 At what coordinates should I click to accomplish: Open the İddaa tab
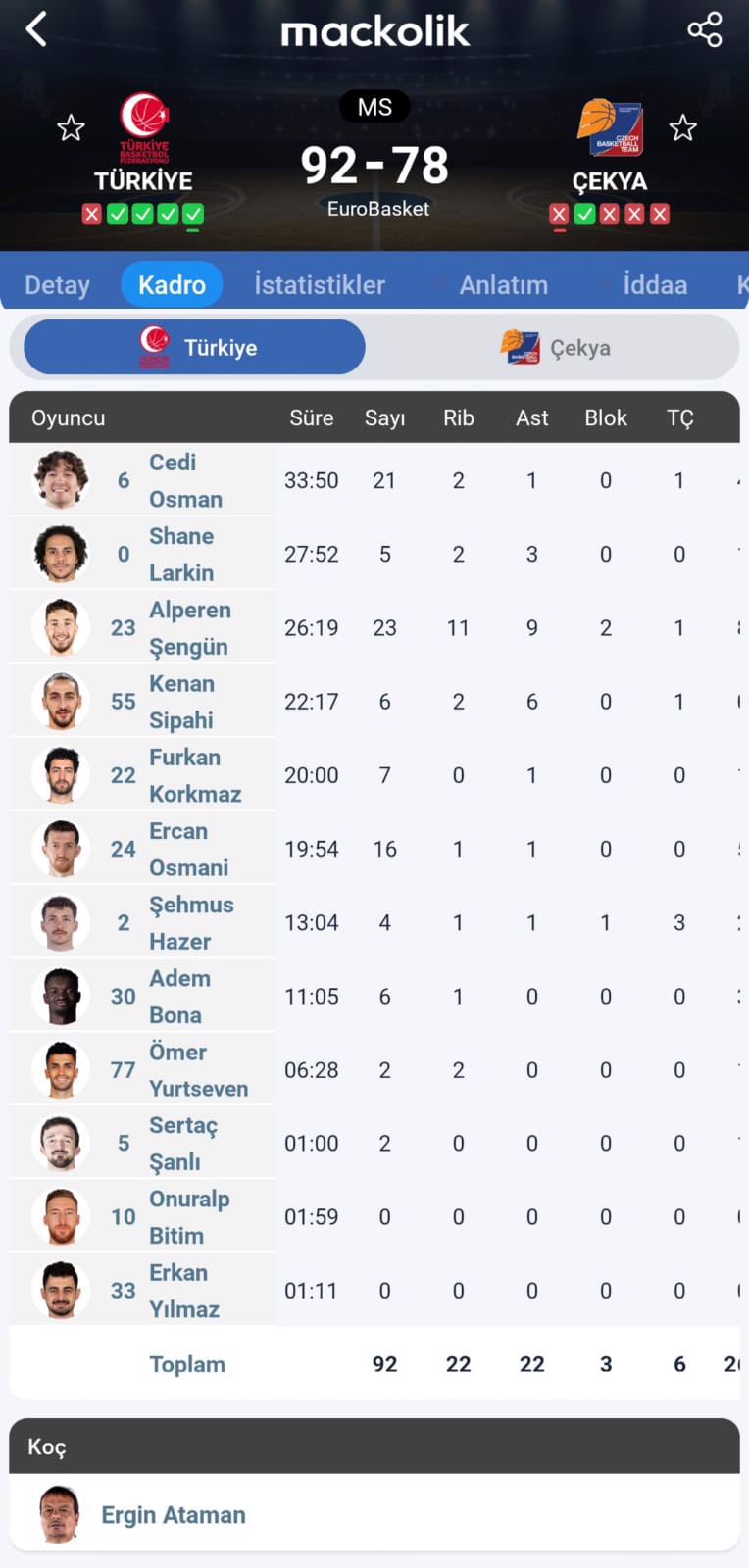(x=655, y=285)
